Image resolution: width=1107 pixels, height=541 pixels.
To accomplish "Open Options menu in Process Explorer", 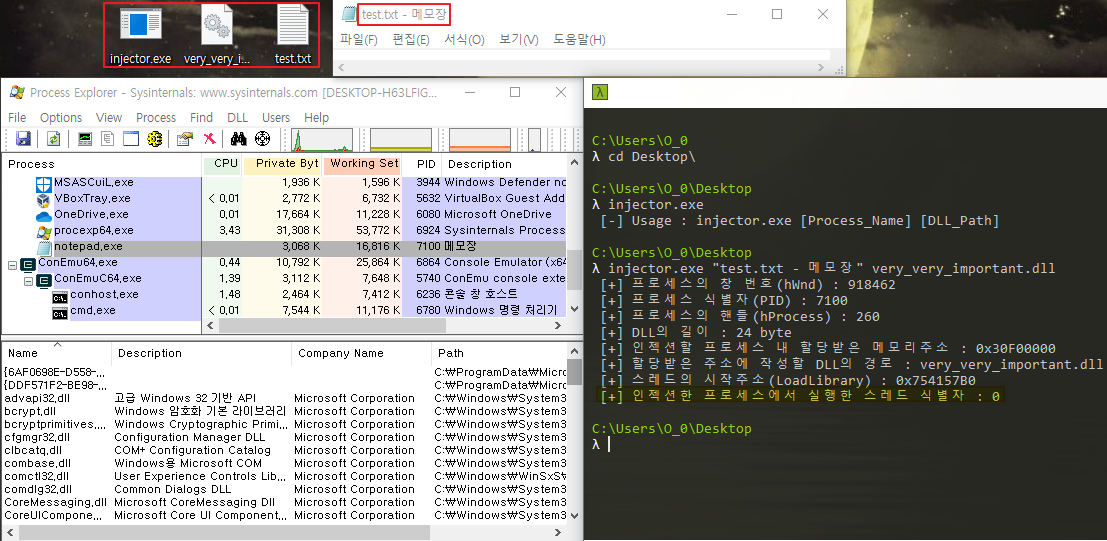I will 61,117.
